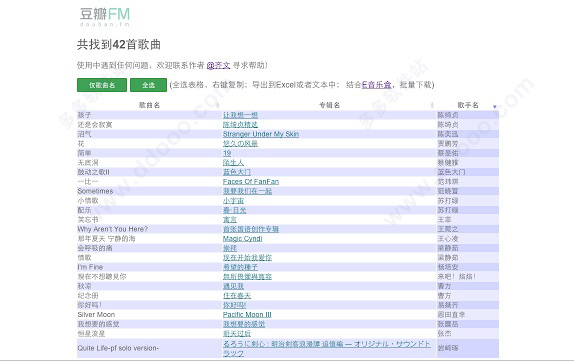Select song title 小情歌
The height and width of the screenshot is (361, 574).
point(88,201)
